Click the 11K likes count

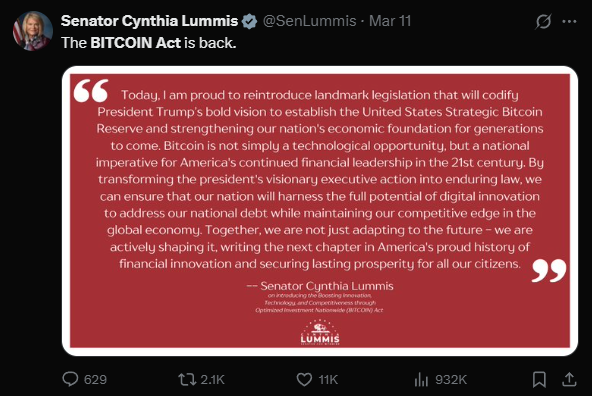coord(328,379)
